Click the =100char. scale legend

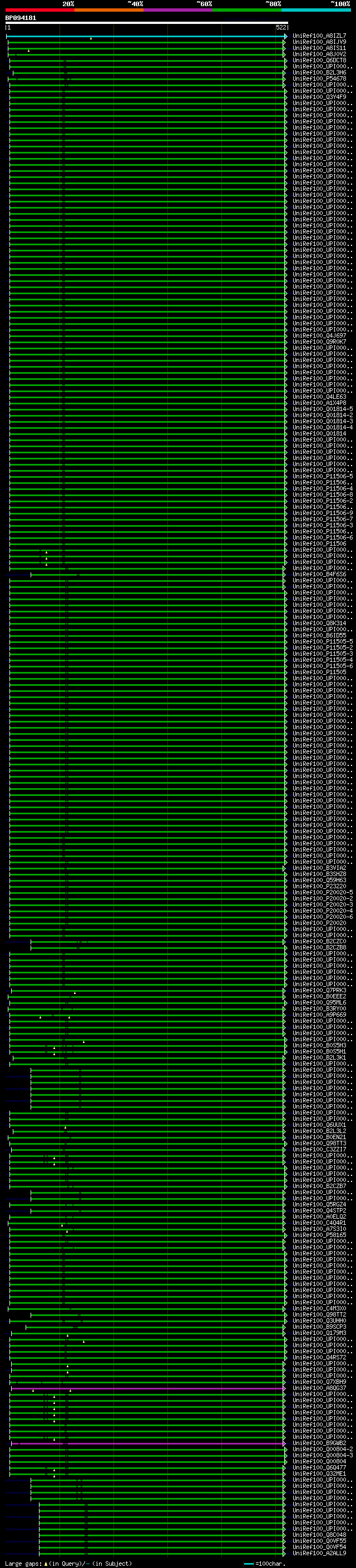(265, 1564)
